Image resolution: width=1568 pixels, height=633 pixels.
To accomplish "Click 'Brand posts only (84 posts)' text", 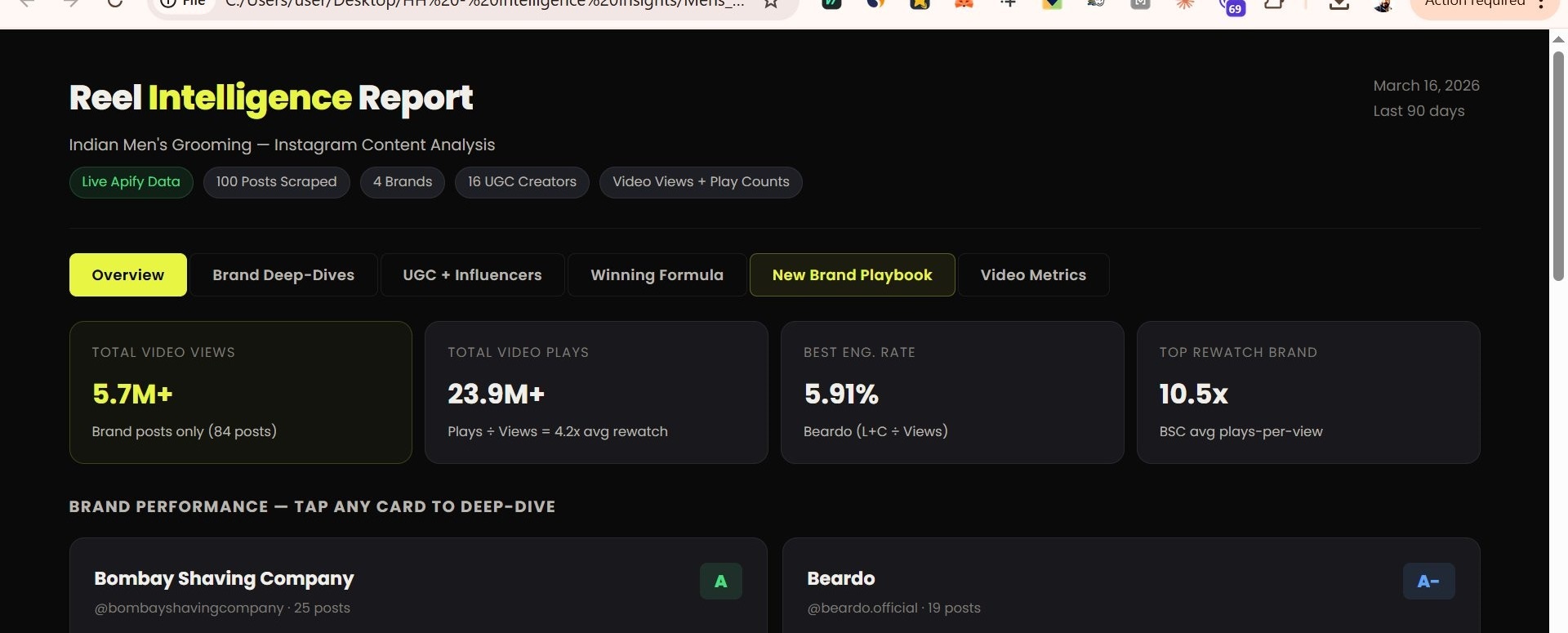I will coord(184,431).
